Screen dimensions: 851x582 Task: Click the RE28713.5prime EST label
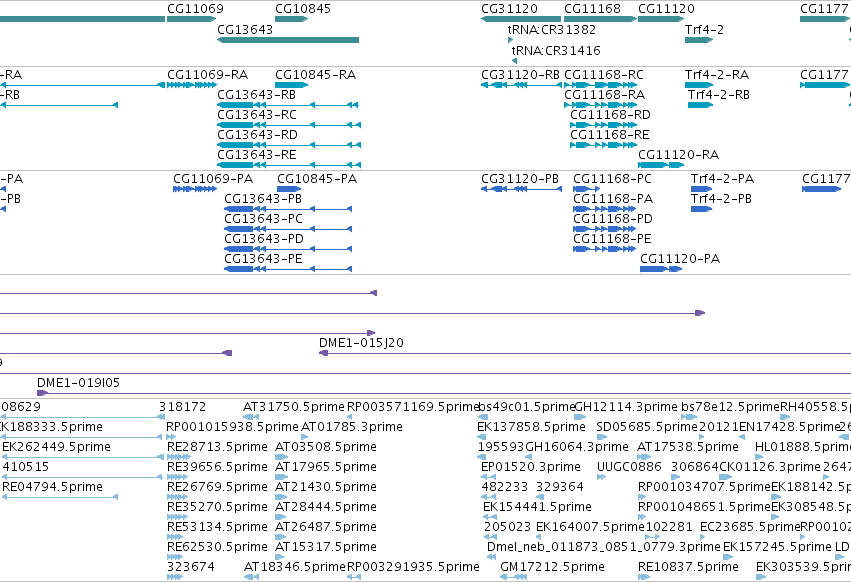pyautogui.click(x=217, y=447)
